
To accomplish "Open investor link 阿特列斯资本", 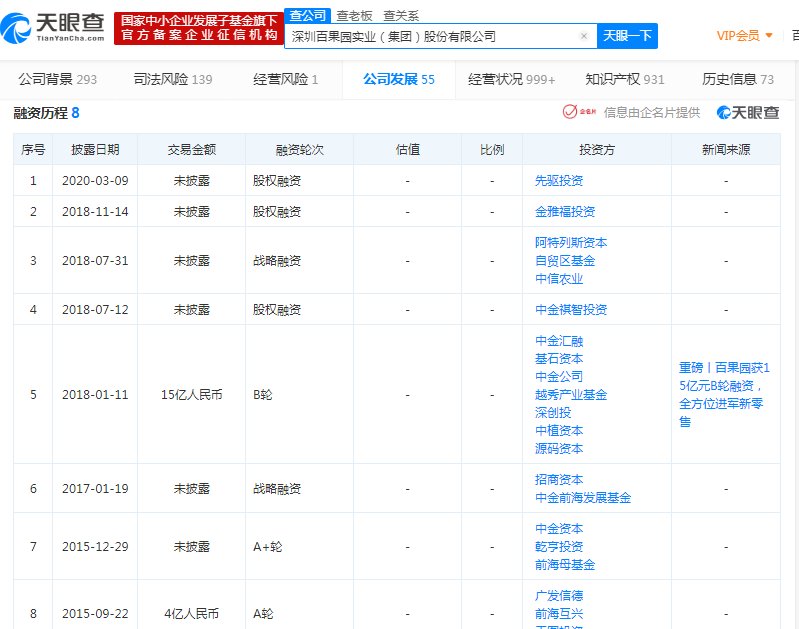I will tap(571, 243).
